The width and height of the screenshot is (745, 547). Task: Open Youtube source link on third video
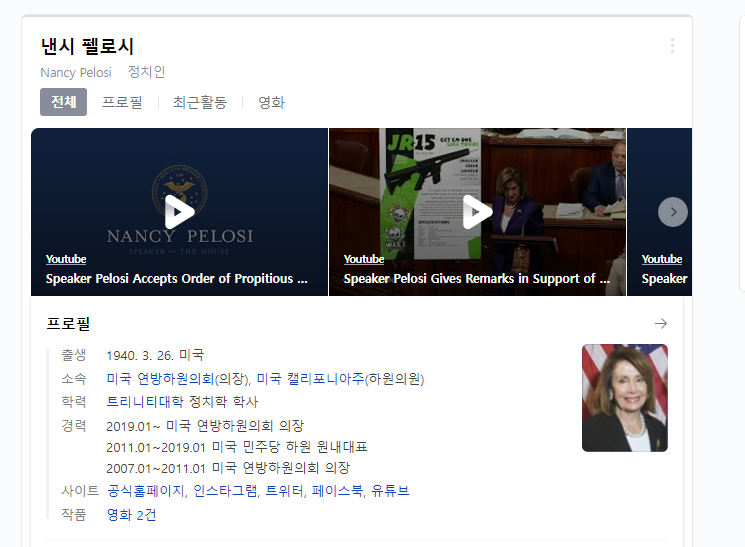click(x=662, y=259)
